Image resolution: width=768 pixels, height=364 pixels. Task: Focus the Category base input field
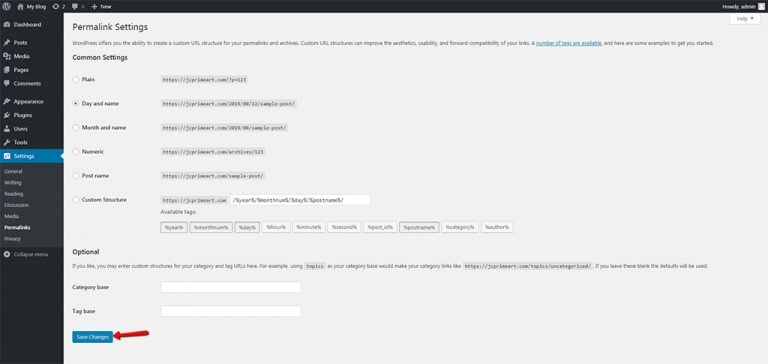pos(231,287)
